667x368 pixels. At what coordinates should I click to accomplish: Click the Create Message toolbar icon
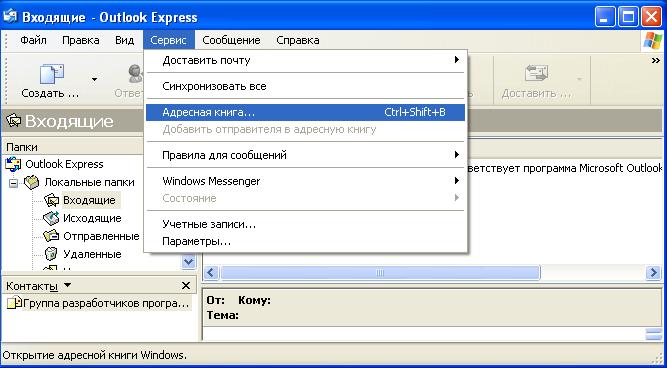click(x=51, y=74)
